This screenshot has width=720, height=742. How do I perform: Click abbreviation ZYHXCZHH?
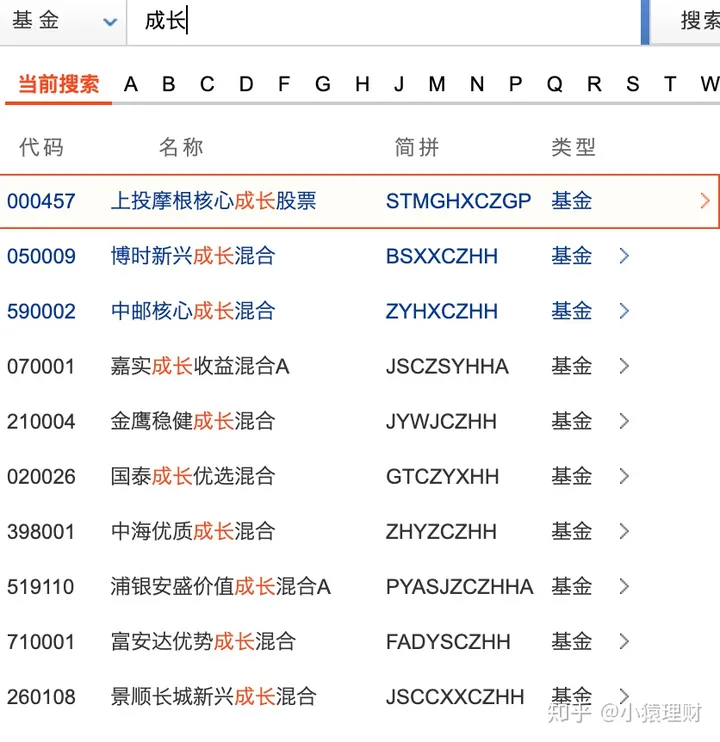(442, 311)
